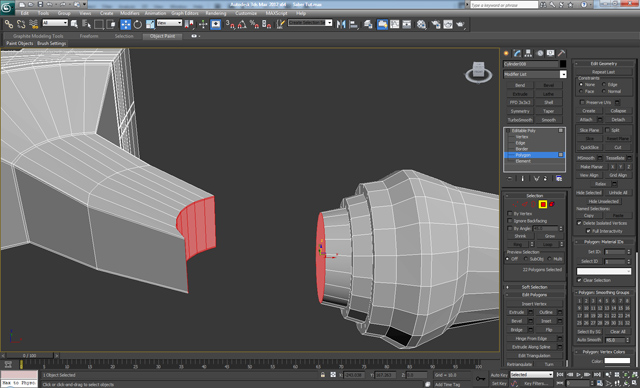Open the Graph Editors menu
Viewport: 640px width, 388px height.
click(184, 13)
